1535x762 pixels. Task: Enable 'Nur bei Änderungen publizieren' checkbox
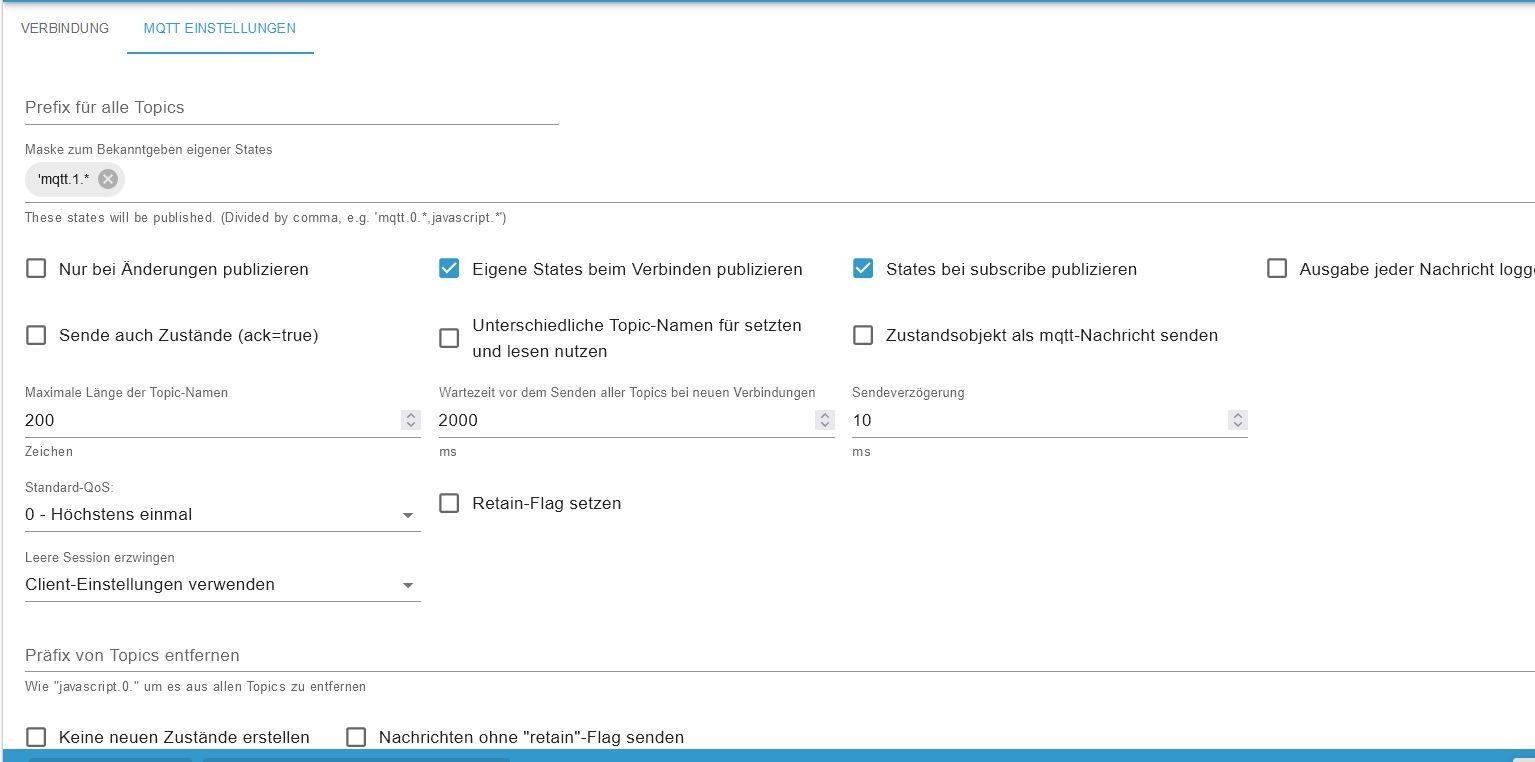coord(36,269)
